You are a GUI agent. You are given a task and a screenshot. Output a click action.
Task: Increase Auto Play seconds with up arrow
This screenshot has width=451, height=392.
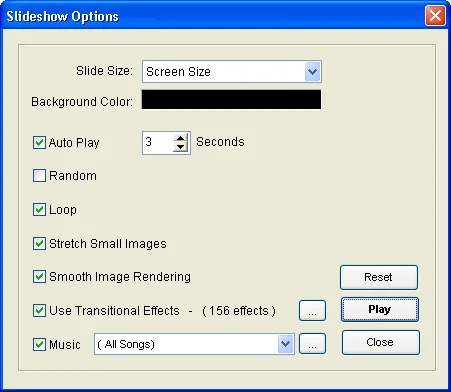coord(181,138)
